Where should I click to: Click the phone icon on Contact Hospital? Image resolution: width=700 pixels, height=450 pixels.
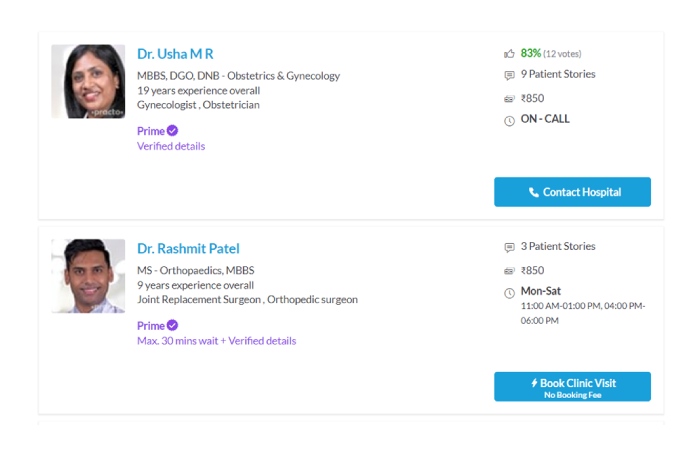click(533, 192)
